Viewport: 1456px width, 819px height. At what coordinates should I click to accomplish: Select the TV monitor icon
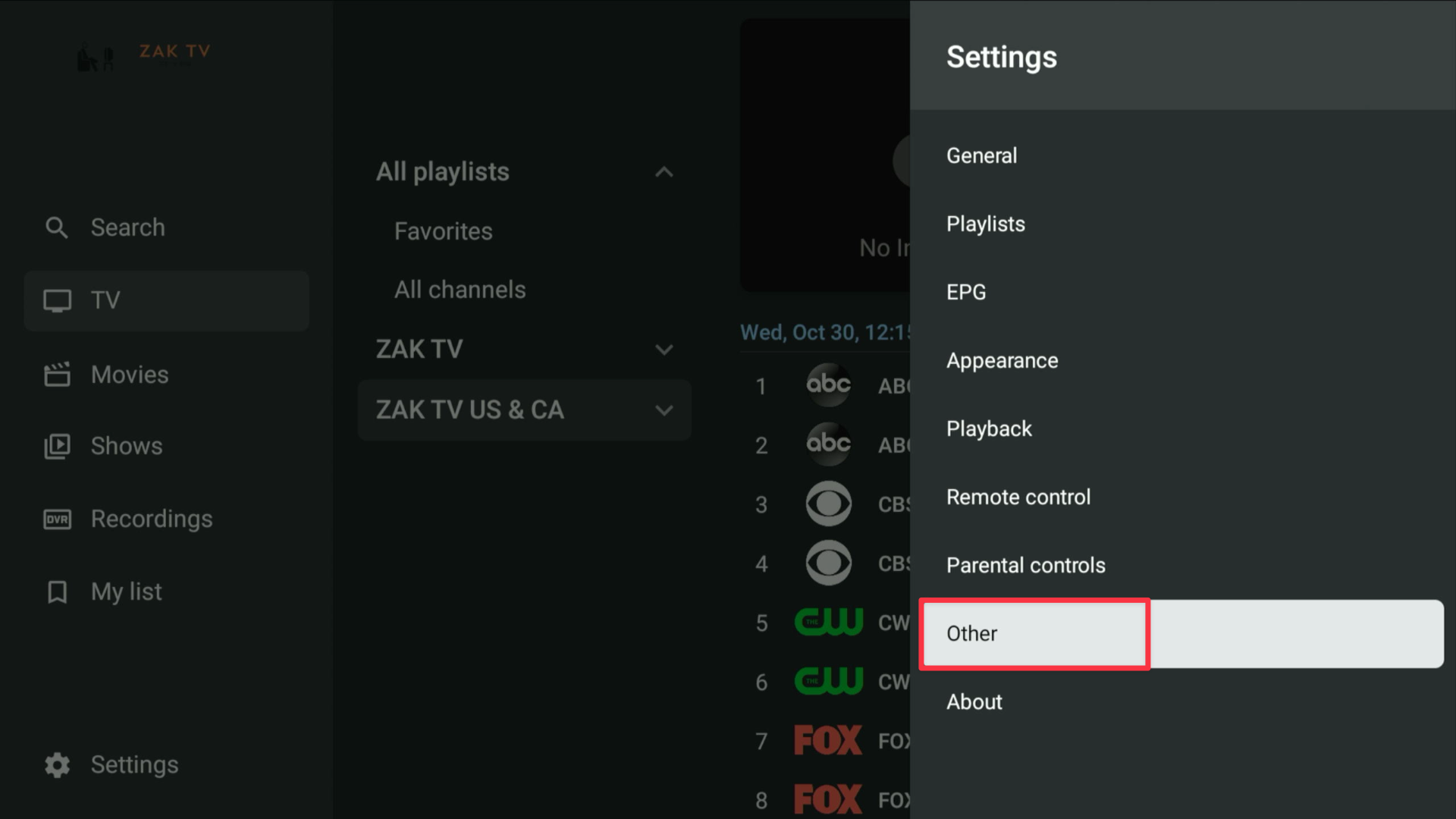click(57, 300)
